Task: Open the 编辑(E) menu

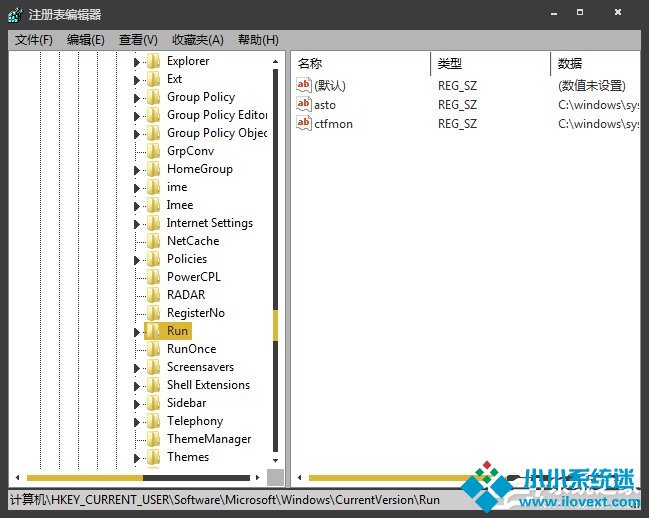Action: pos(86,40)
